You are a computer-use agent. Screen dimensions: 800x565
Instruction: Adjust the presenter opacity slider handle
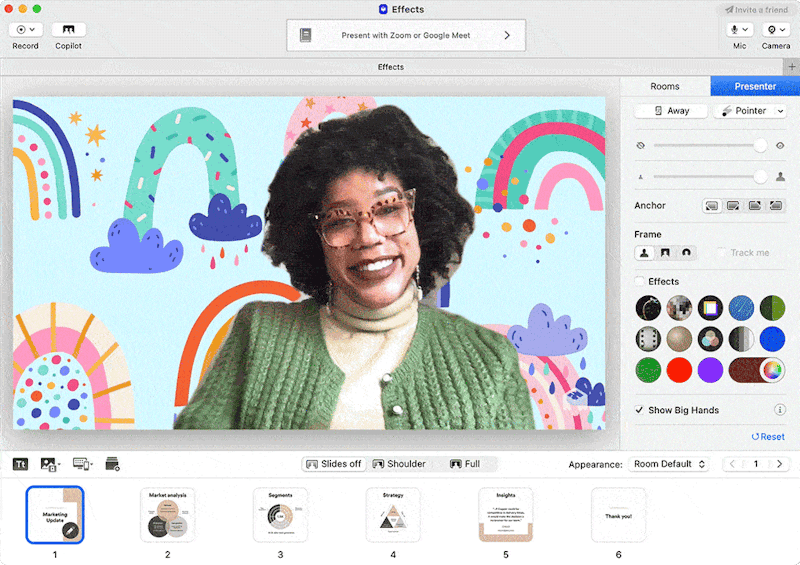760,145
